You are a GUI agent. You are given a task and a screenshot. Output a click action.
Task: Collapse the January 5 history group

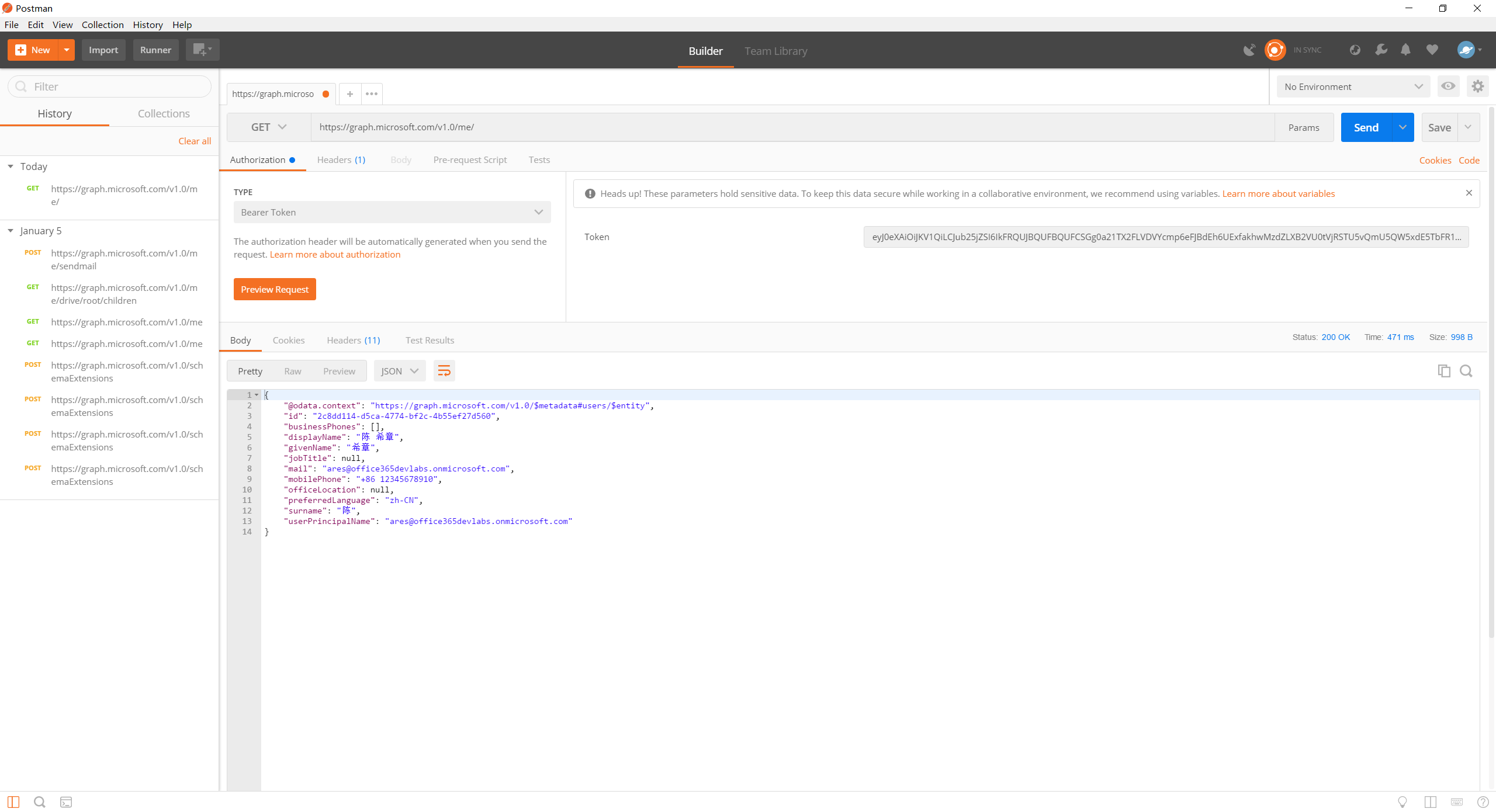coord(11,231)
